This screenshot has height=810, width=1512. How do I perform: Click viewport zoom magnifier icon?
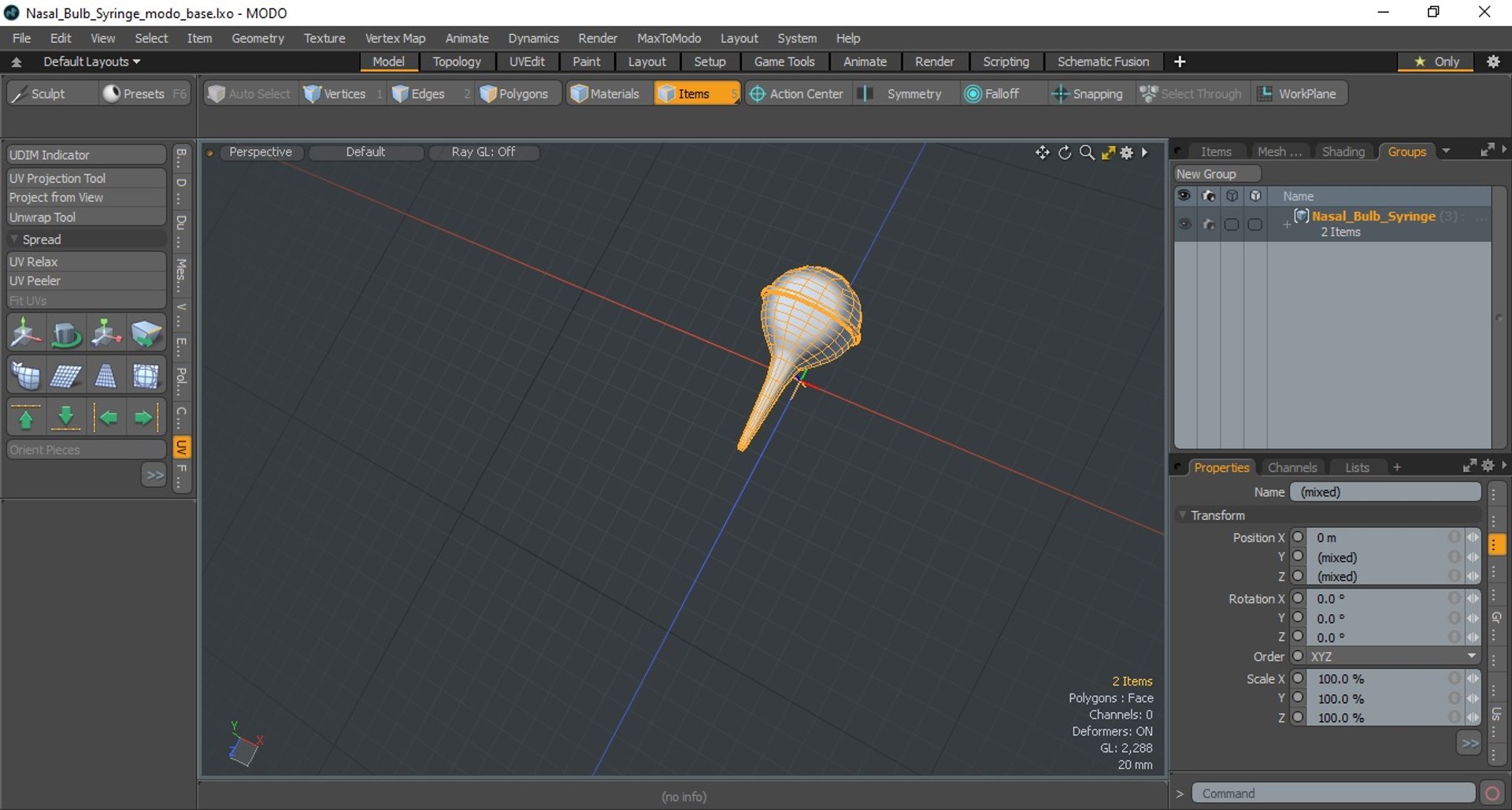click(x=1087, y=152)
